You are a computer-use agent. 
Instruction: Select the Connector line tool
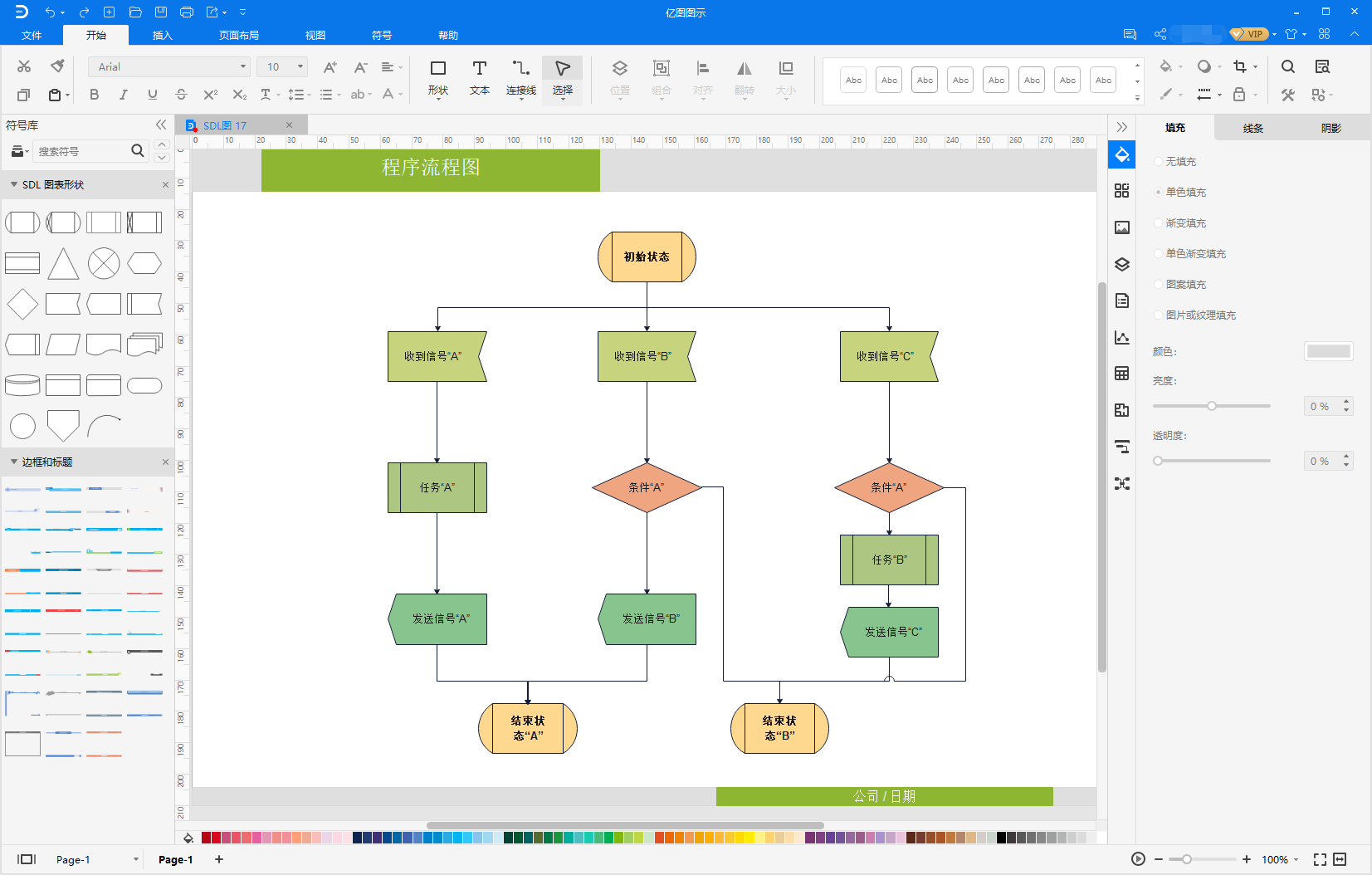[521, 78]
